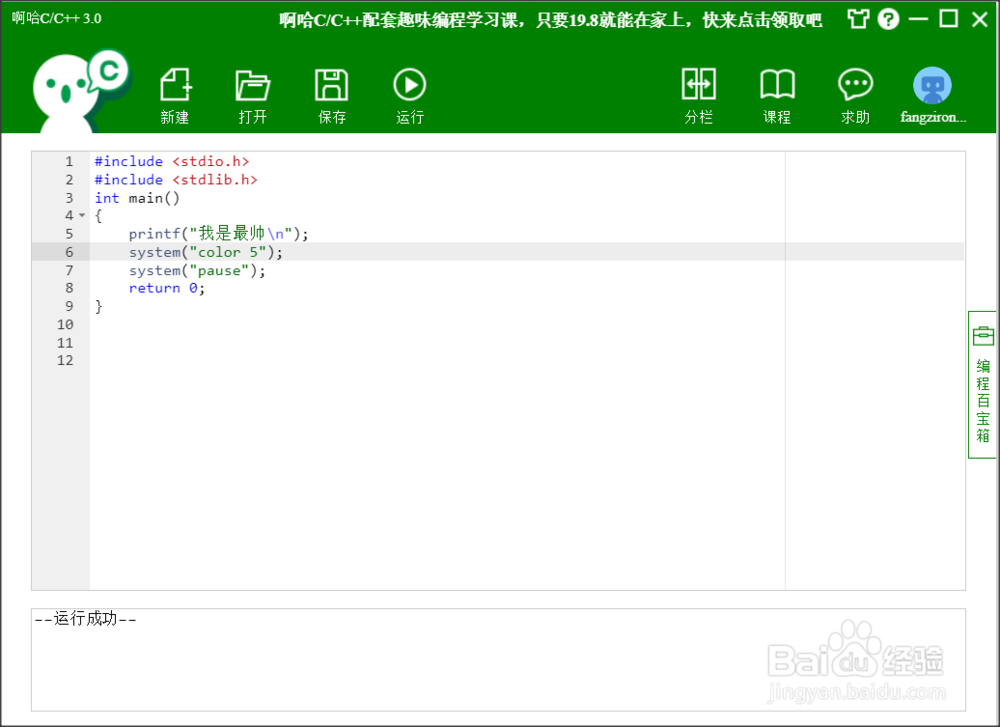Click the system("color 5") line
This screenshot has width=1000, height=727.
pyautogui.click(x=205, y=252)
